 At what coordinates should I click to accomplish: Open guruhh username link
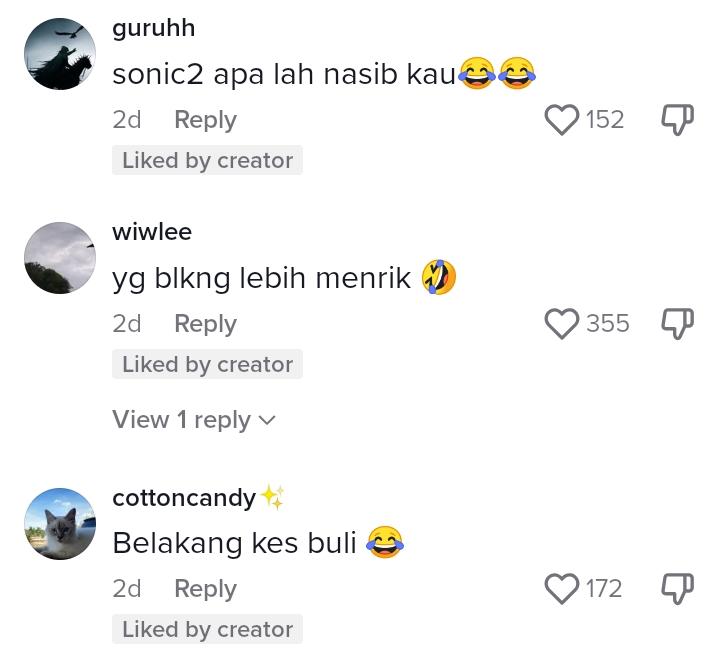point(153,28)
